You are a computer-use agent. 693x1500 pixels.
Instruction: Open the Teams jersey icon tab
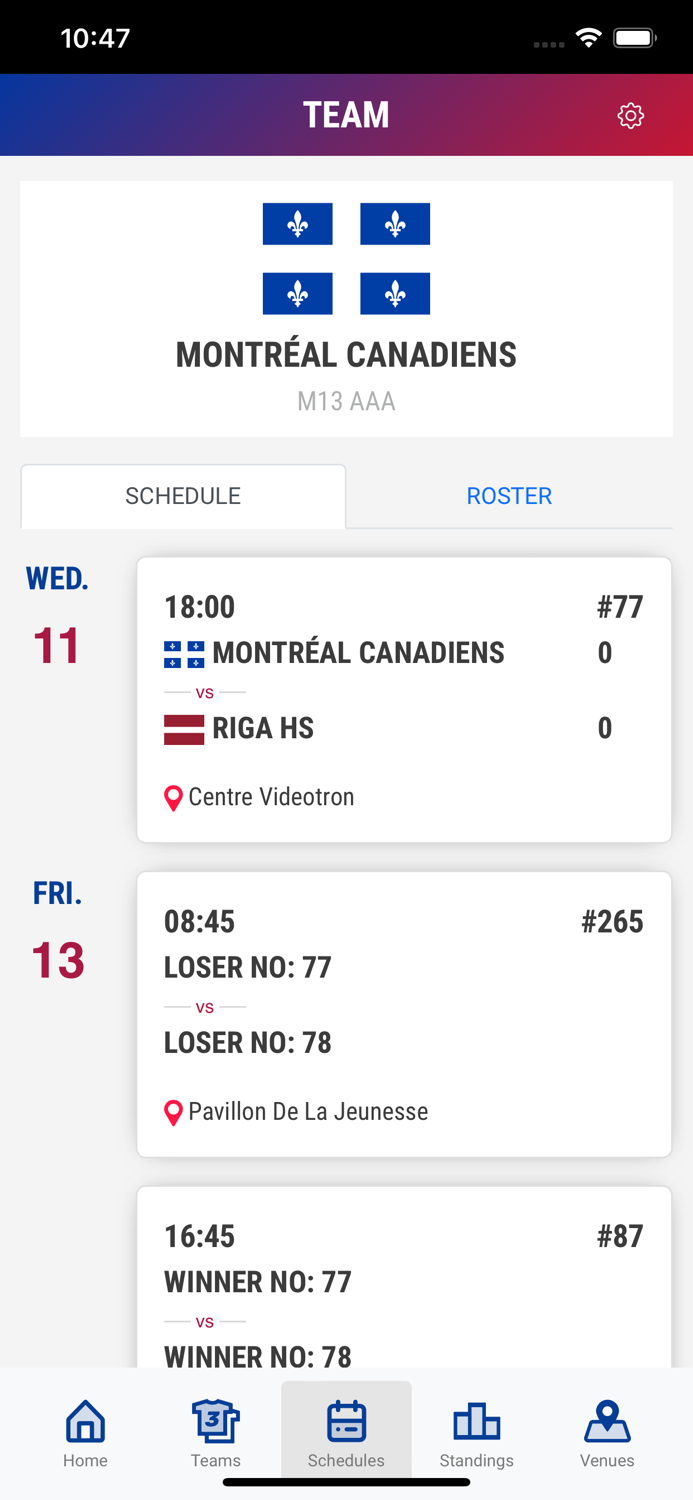tap(216, 1421)
